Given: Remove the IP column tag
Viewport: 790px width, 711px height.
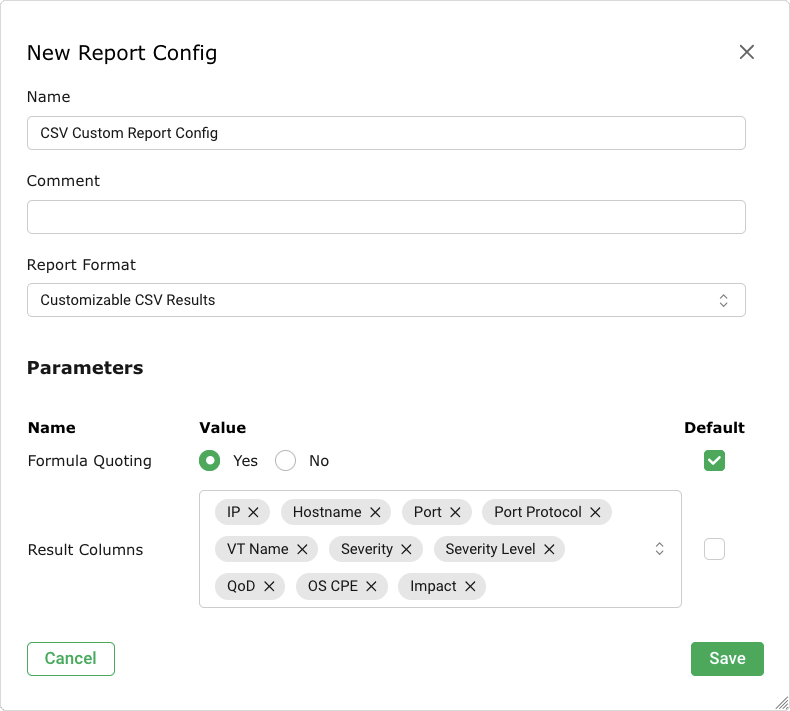Looking at the screenshot, I should [253, 512].
